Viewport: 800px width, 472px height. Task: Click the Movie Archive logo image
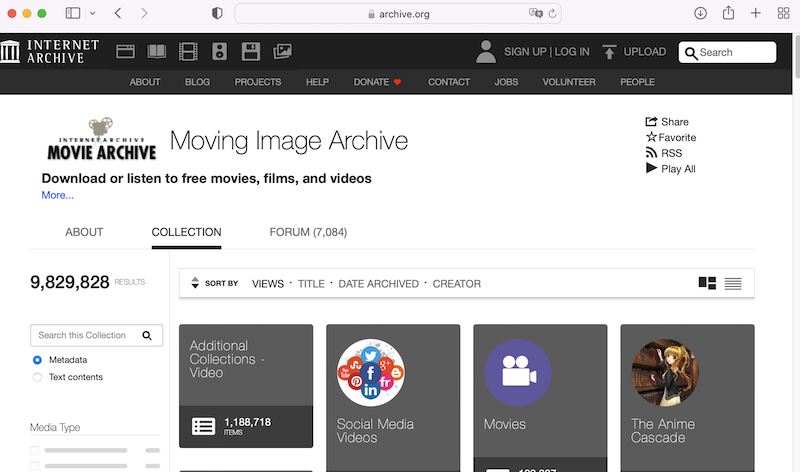[x=101, y=139]
